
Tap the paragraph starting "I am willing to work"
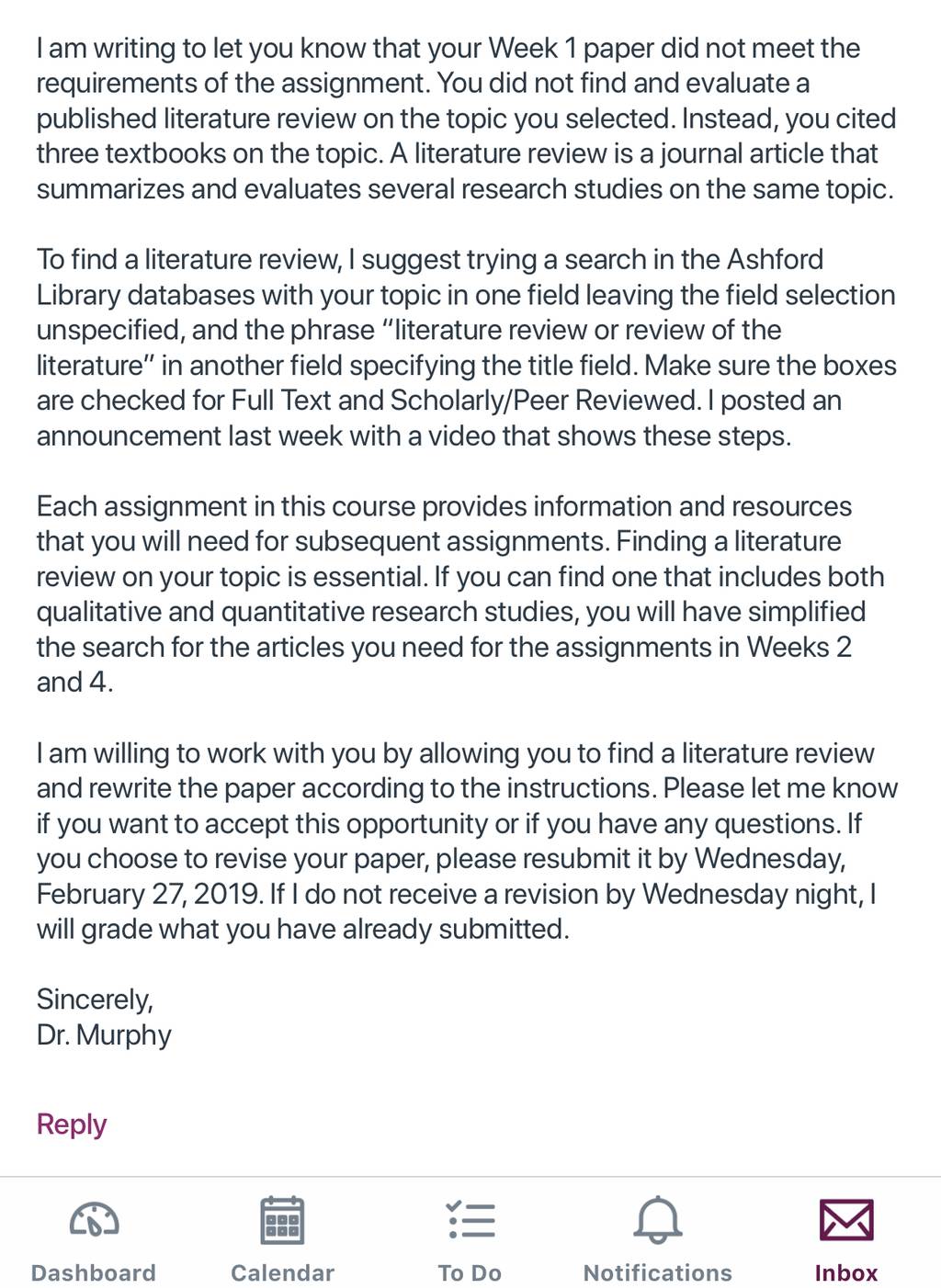(x=467, y=841)
